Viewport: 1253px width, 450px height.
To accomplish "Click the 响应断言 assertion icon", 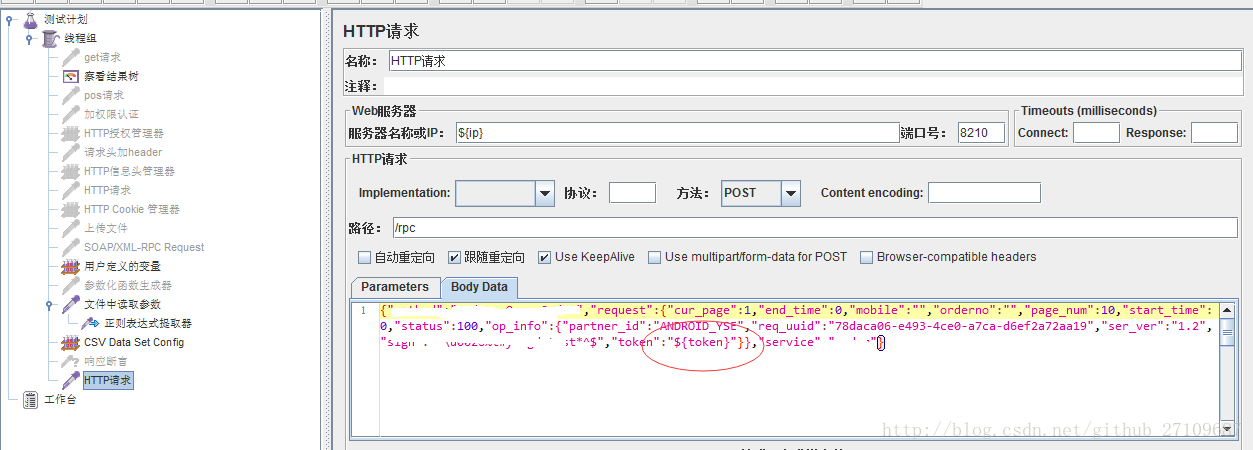I will (x=70, y=361).
